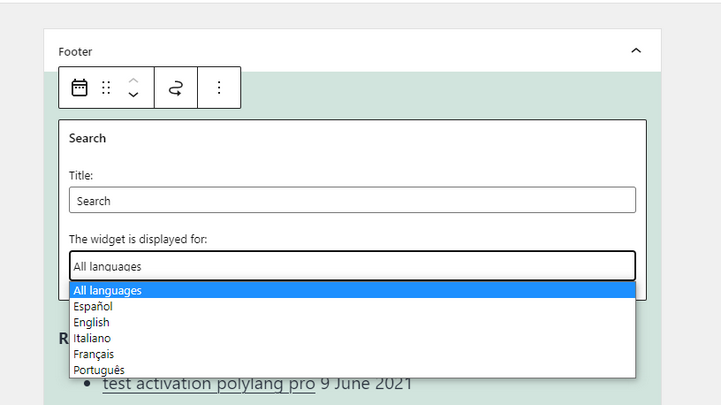721x405 pixels.
Task: Open the widget language dropdown
Action: (x=352, y=266)
